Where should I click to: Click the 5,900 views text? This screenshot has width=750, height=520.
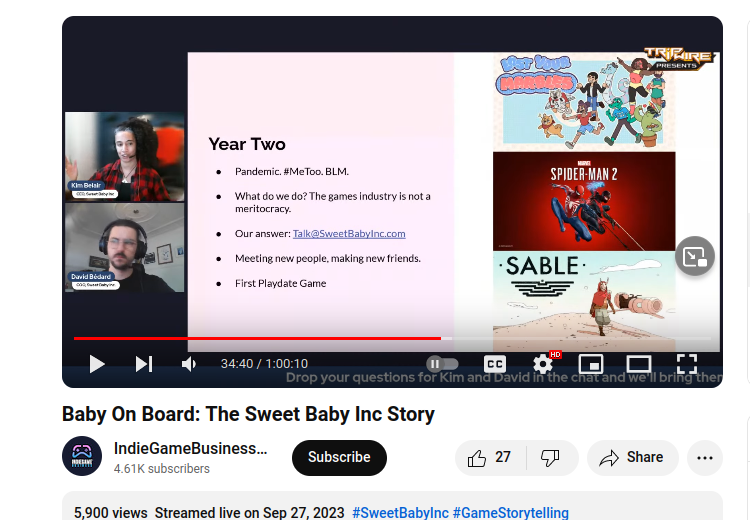pos(110,513)
